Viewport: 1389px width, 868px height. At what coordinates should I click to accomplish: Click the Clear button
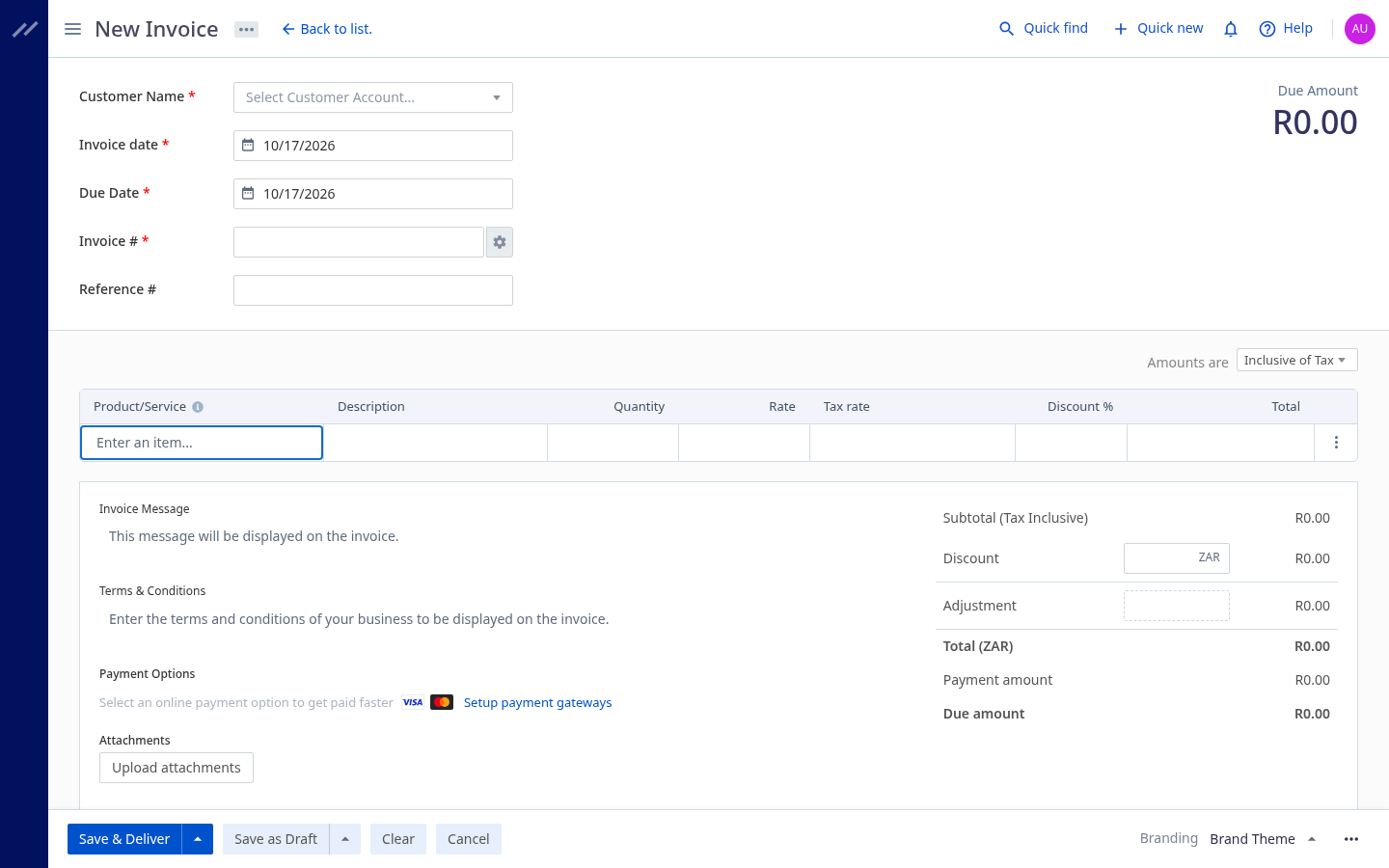(398, 839)
